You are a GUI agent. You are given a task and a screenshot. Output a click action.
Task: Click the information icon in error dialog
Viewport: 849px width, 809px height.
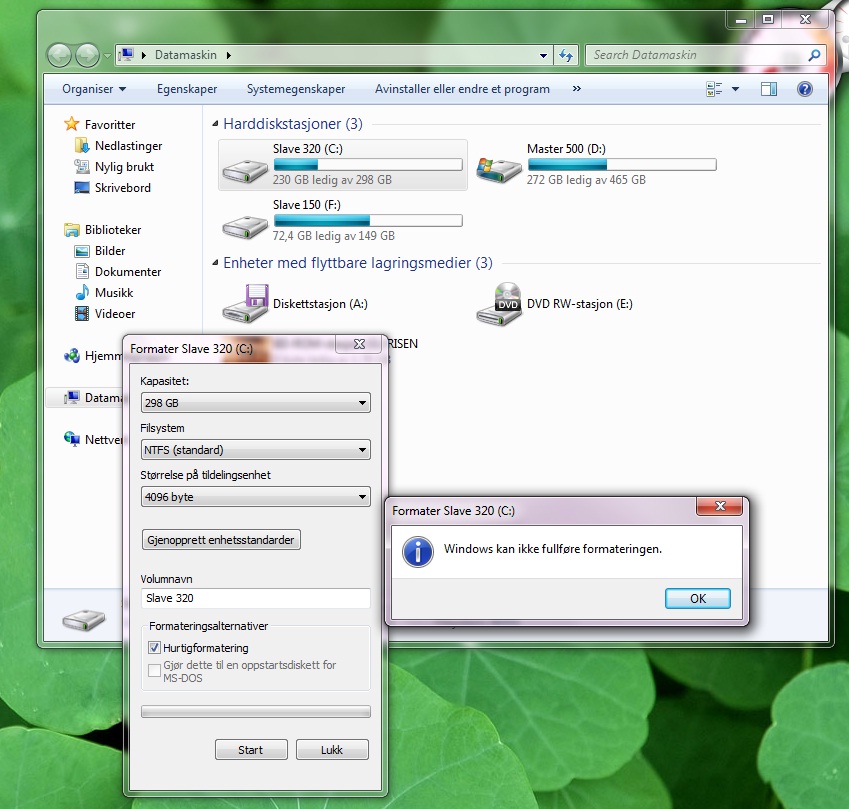coord(417,552)
